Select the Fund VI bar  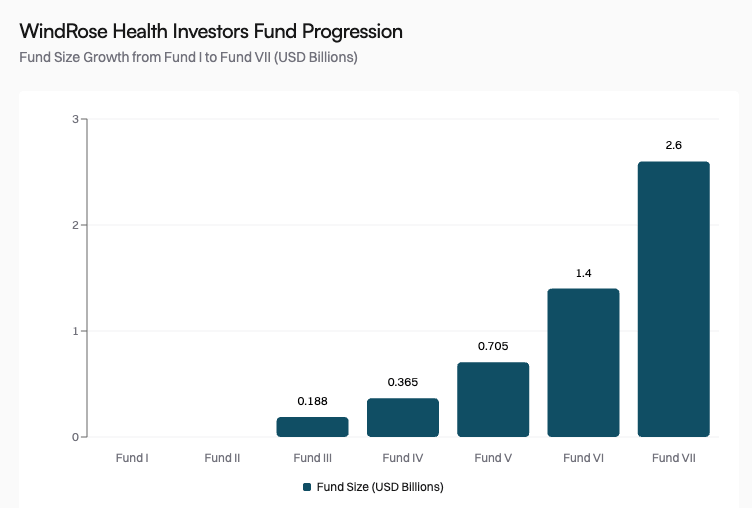pos(583,362)
